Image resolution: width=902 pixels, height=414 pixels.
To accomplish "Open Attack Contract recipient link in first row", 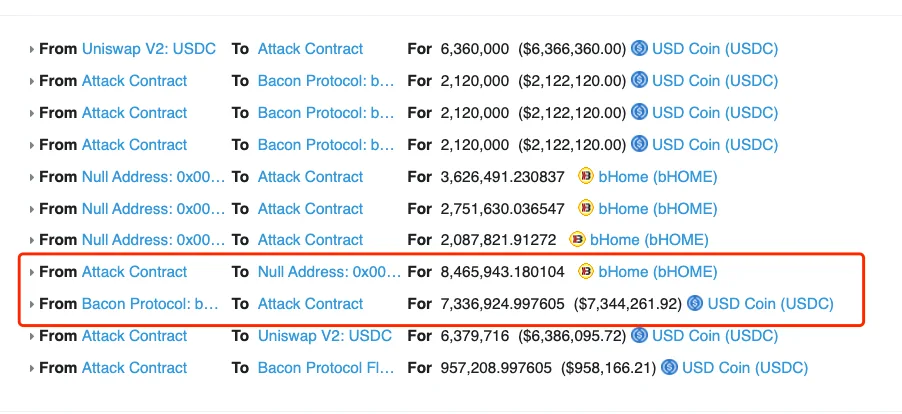I will click(x=310, y=49).
